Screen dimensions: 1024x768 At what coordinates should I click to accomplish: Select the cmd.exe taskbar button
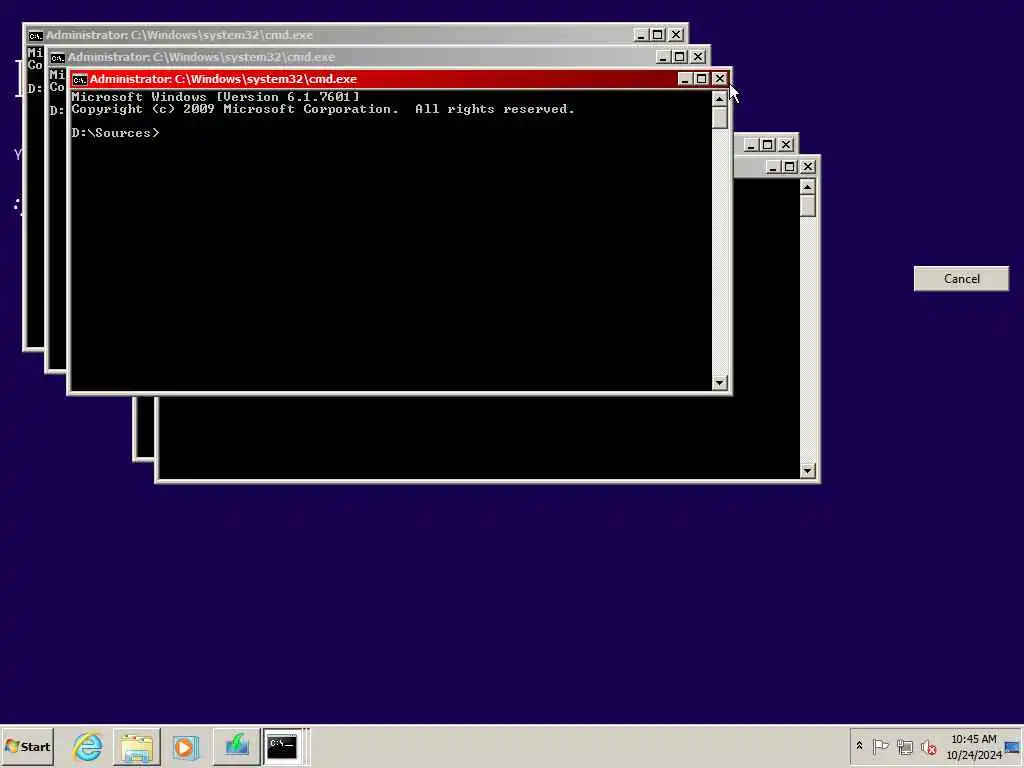tap(283, 746)
